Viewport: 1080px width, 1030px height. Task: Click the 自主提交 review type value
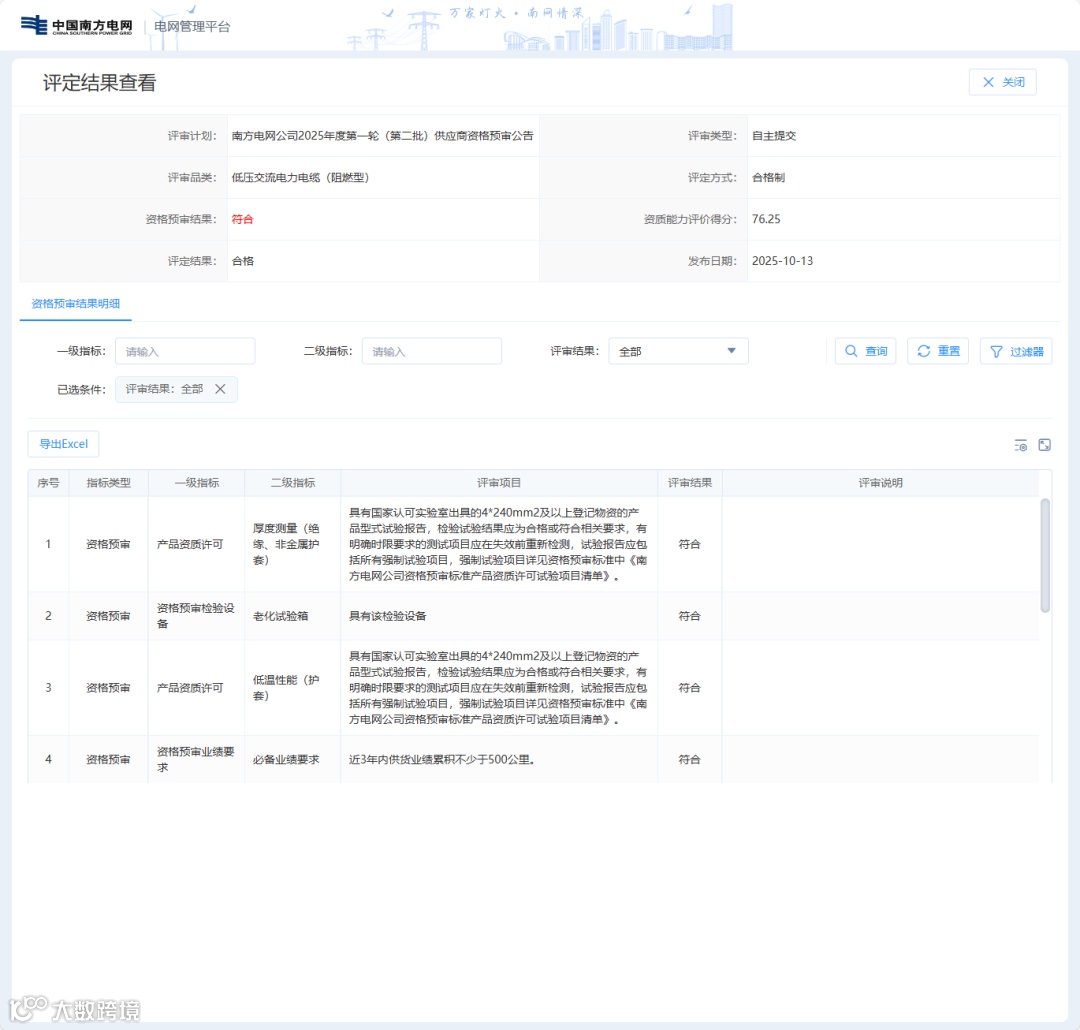[x=773, y=136]
